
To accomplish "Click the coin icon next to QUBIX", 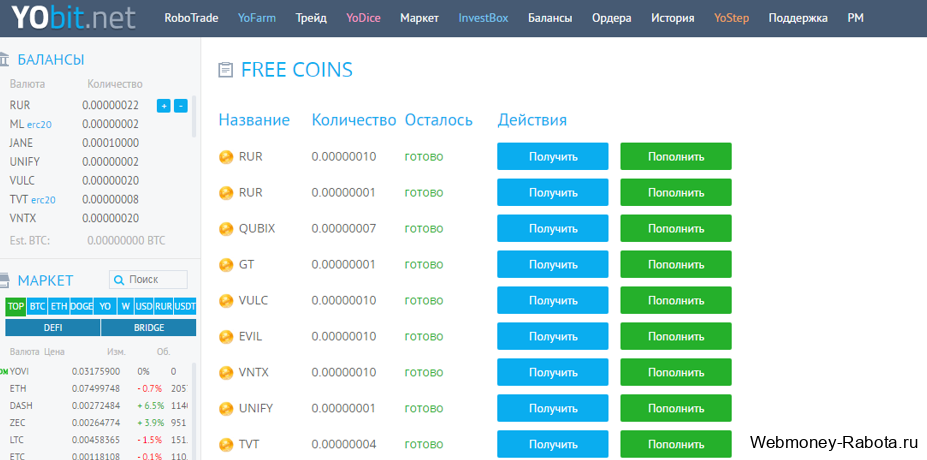I will click(226, 229).
